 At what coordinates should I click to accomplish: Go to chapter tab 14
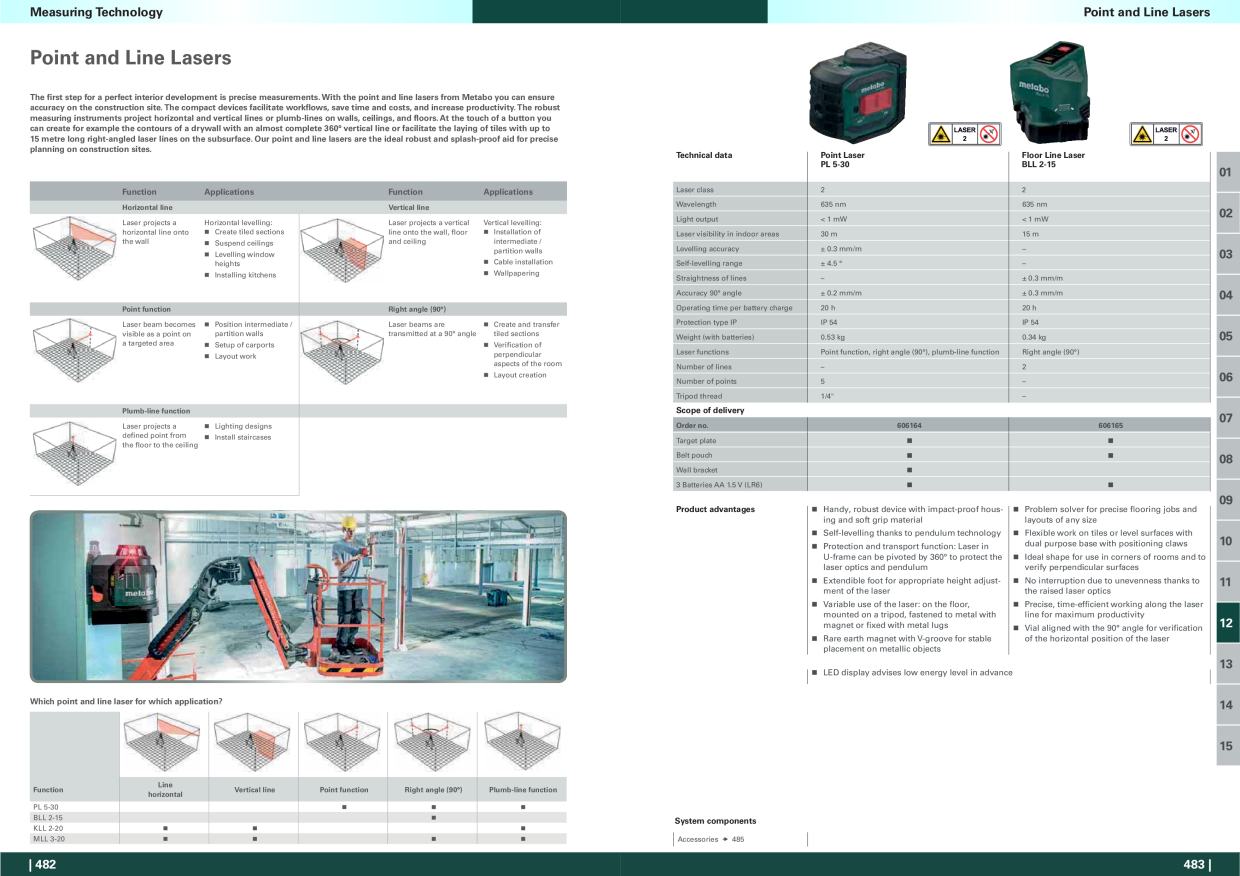coord(1226,705)
